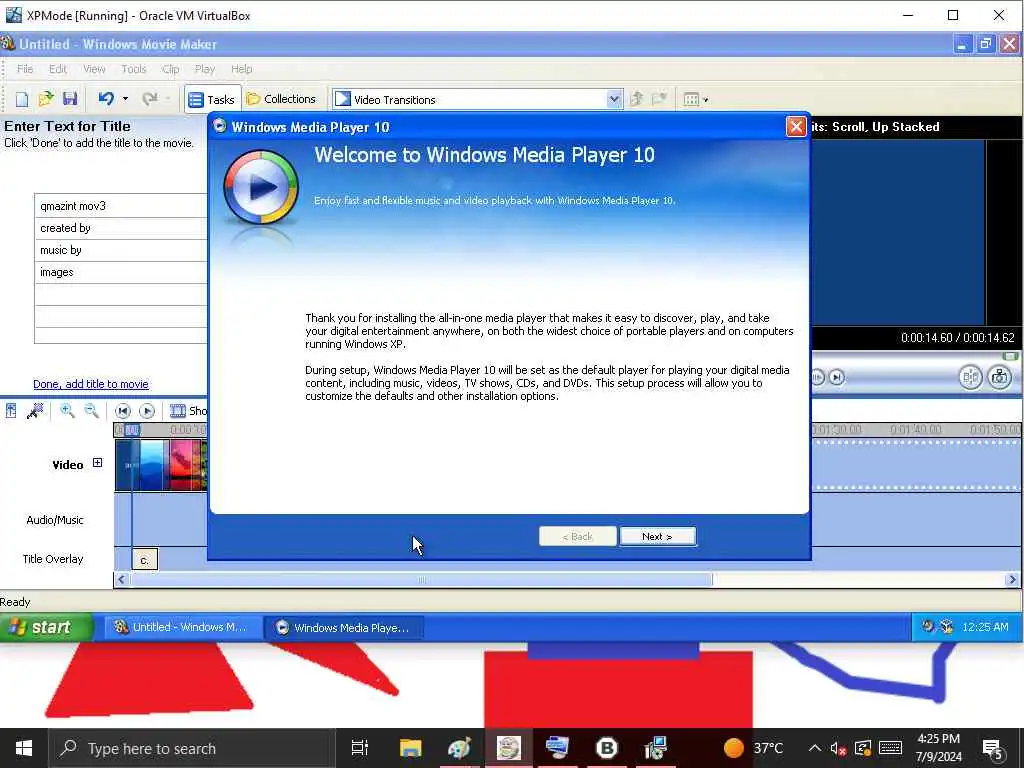The height and width of the screenshot is (768, 1024).
Task: Open the File menu
Action: pos(25,69)
